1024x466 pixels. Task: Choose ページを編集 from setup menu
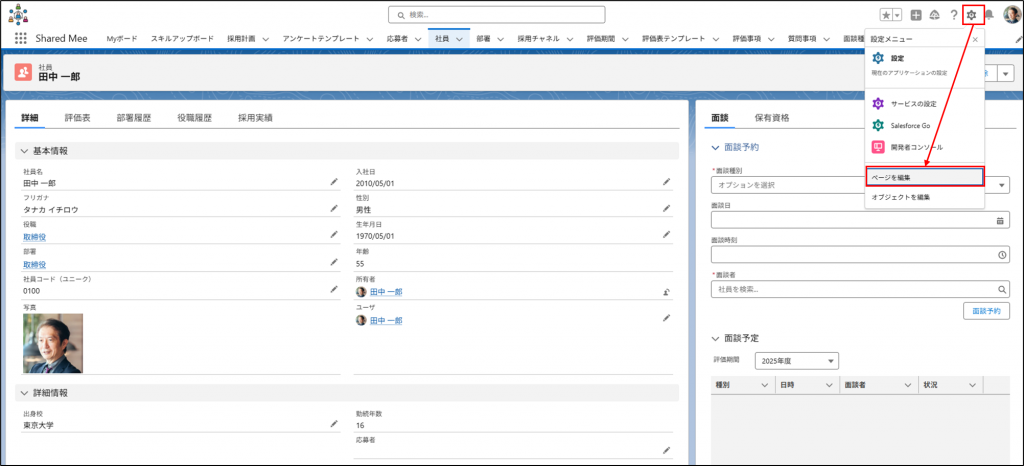[x=924, y=177]
